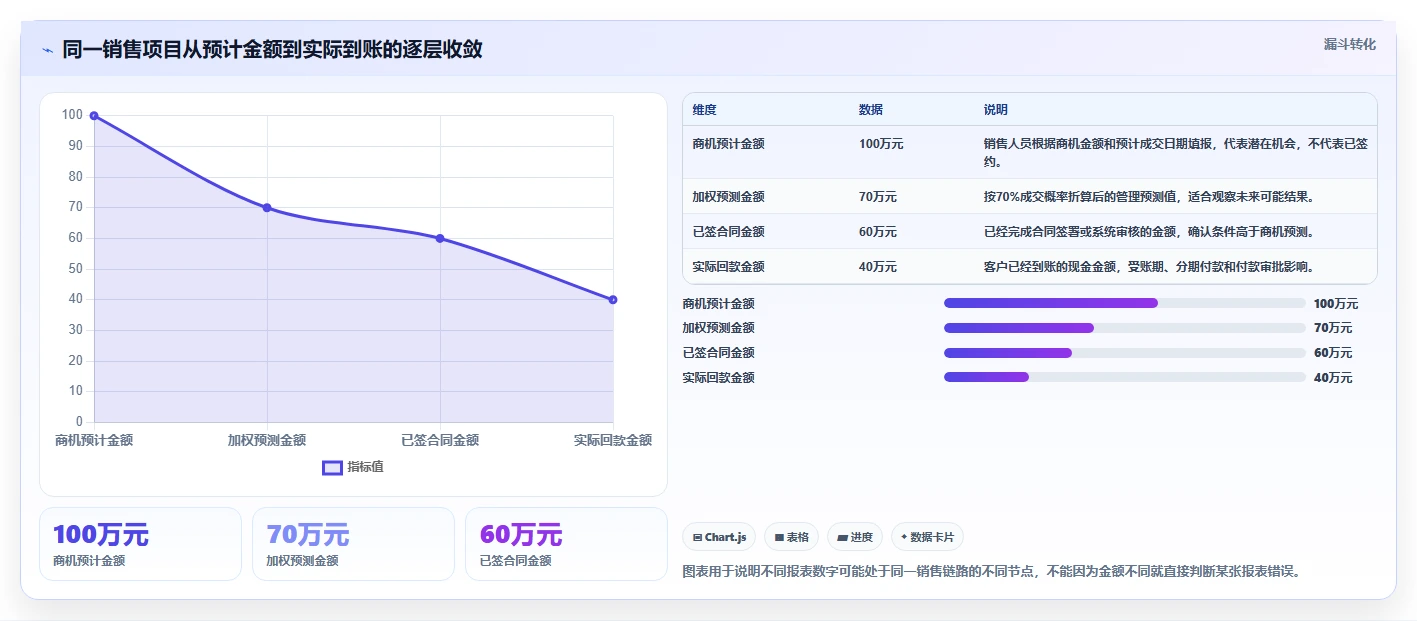Click the 加权预测金额 table cell
Screen dimensions: 1417x621
(728, 197)
